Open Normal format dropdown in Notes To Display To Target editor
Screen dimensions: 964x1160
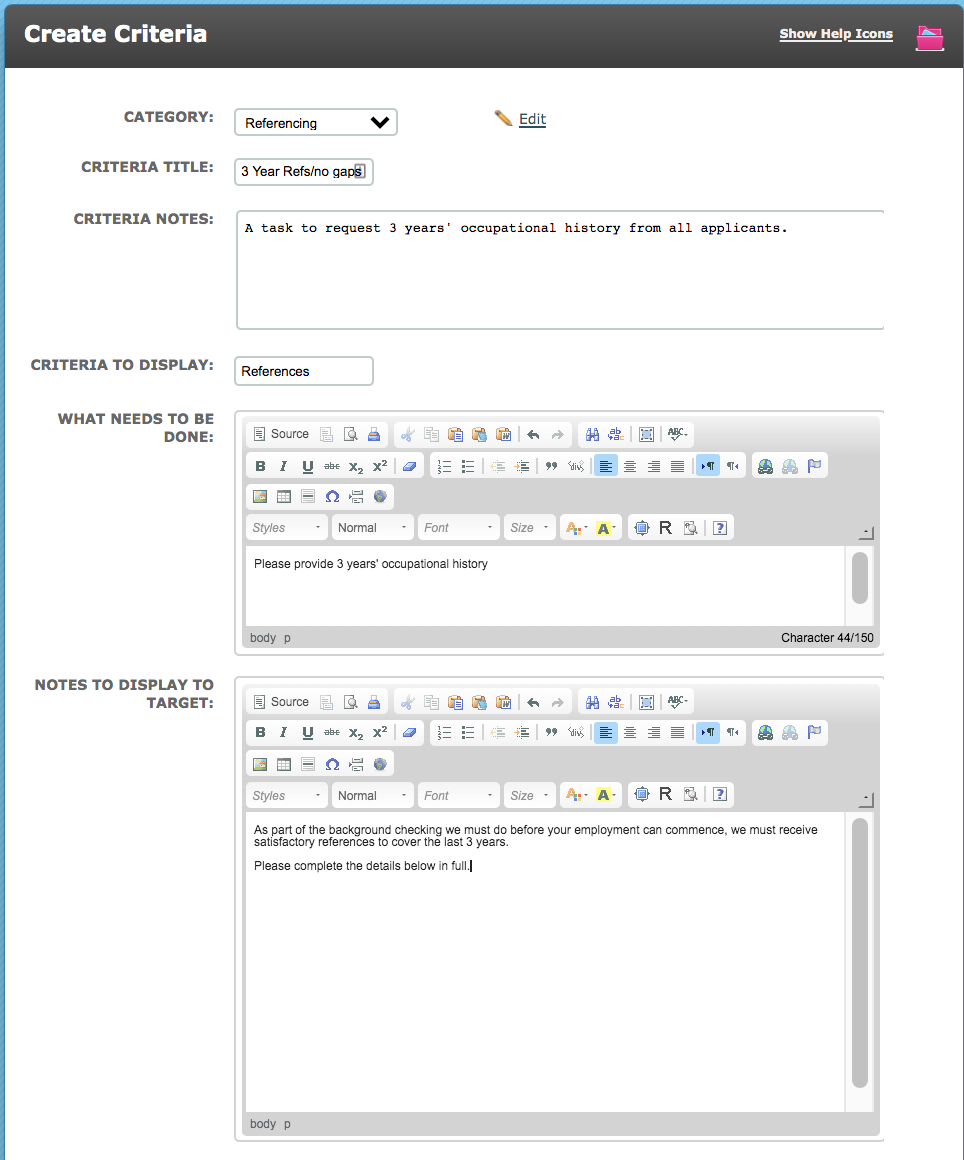(372, 795)
